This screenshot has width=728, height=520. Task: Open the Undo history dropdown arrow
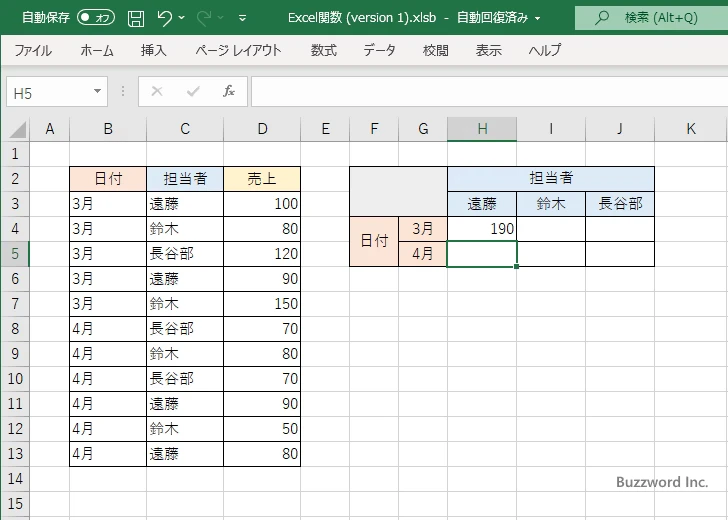pyautogui.click(x=182, y=18)
